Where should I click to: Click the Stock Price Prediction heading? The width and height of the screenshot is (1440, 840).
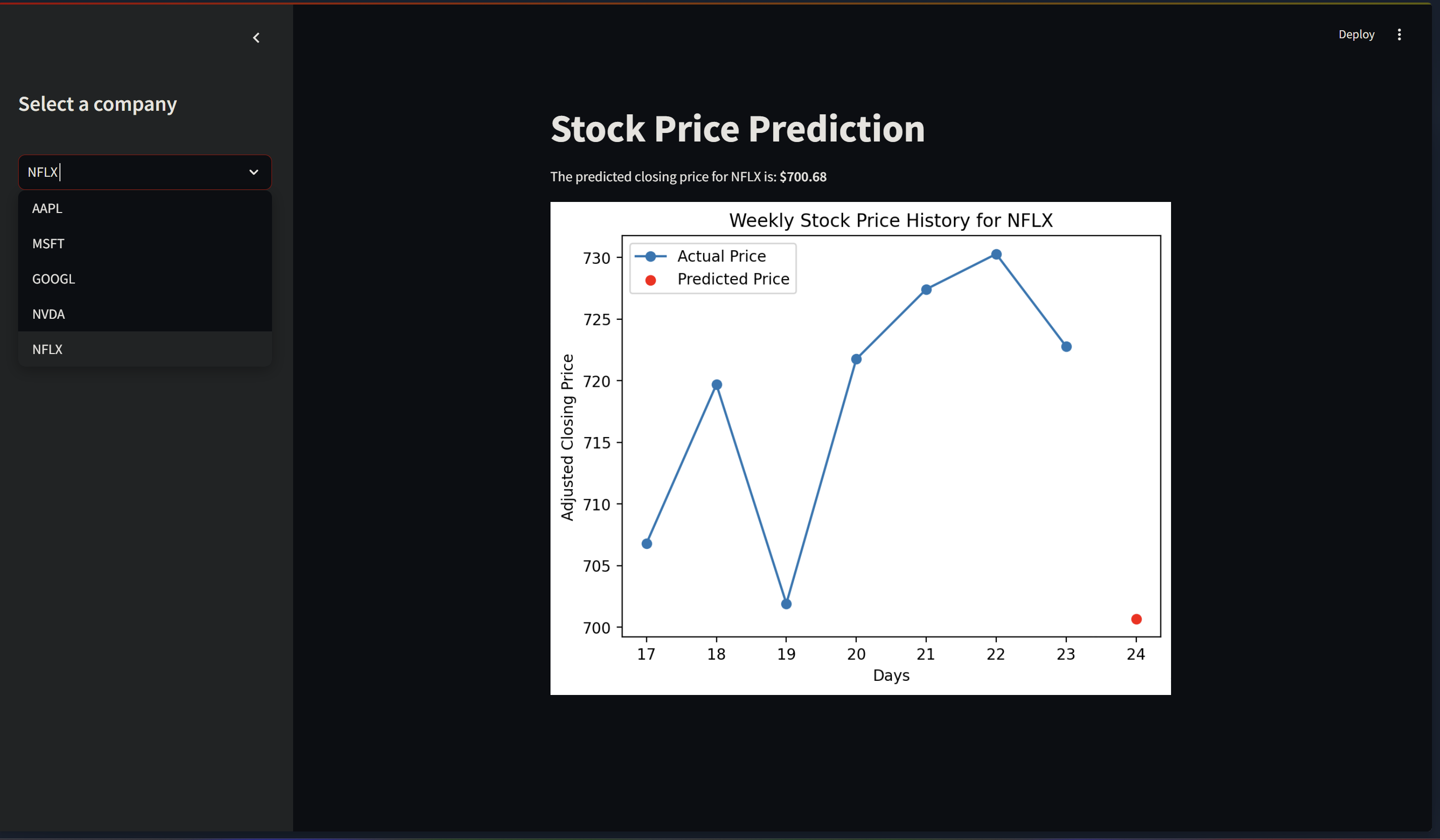737,129
